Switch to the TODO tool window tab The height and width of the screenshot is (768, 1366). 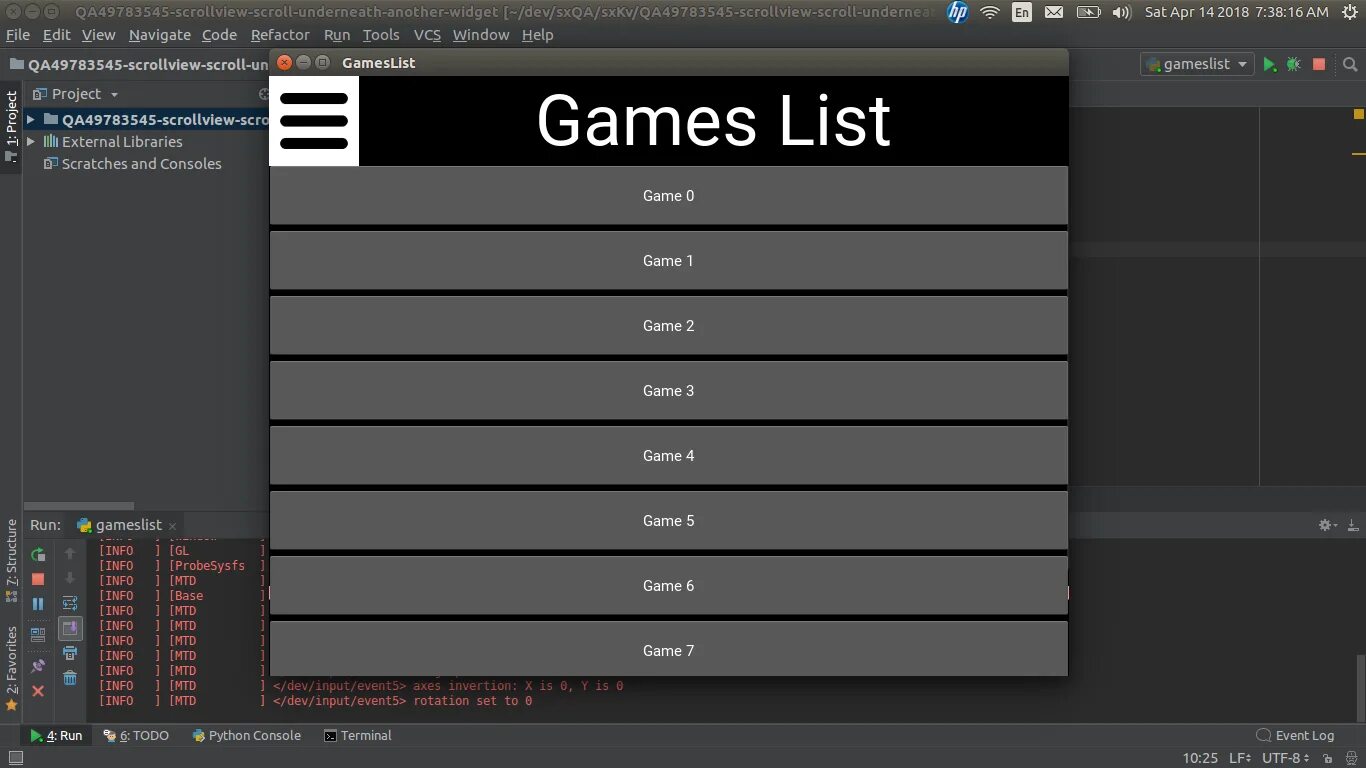pyautogui.click(x=137, y=736)
